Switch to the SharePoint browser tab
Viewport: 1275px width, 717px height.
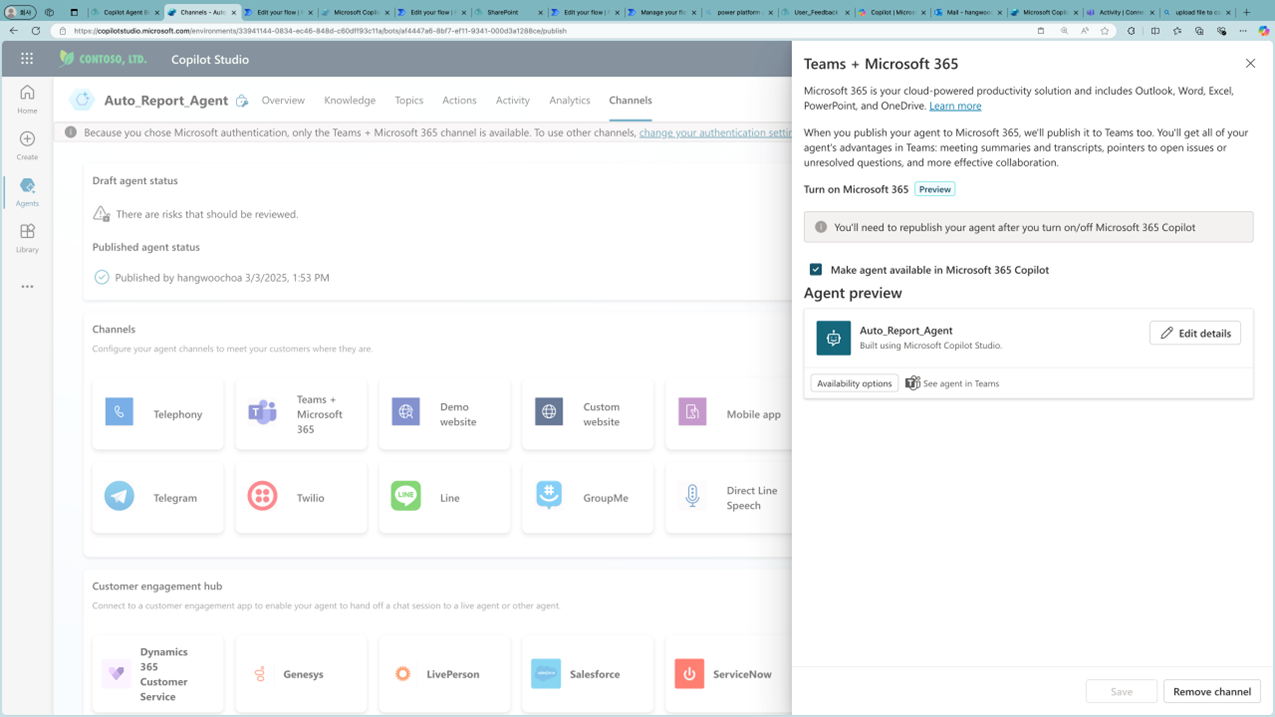point(509,12)
